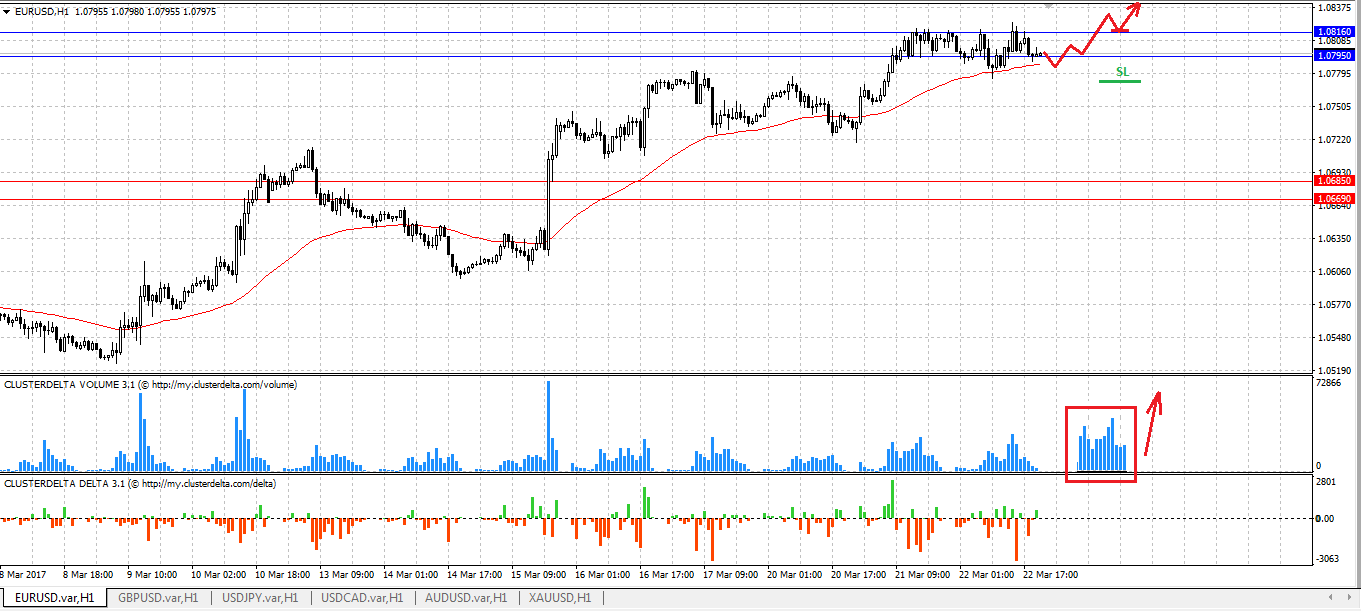Click the 9 Mar 10:00 time axis label
This screenshot has height=611, width=1361.
pyautogui.click(x=151, y=576)
